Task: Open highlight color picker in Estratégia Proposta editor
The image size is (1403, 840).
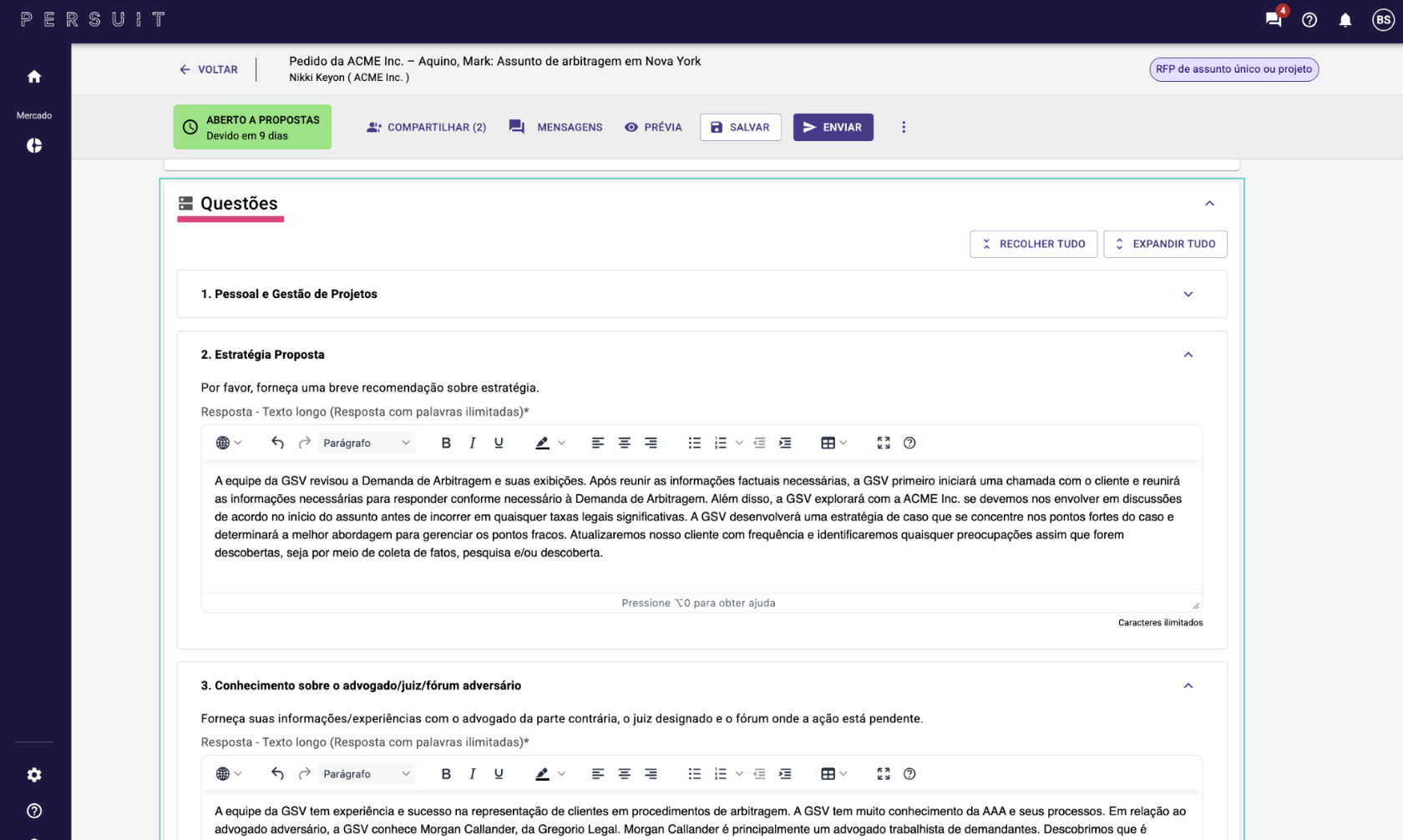Action: (562, 443)
